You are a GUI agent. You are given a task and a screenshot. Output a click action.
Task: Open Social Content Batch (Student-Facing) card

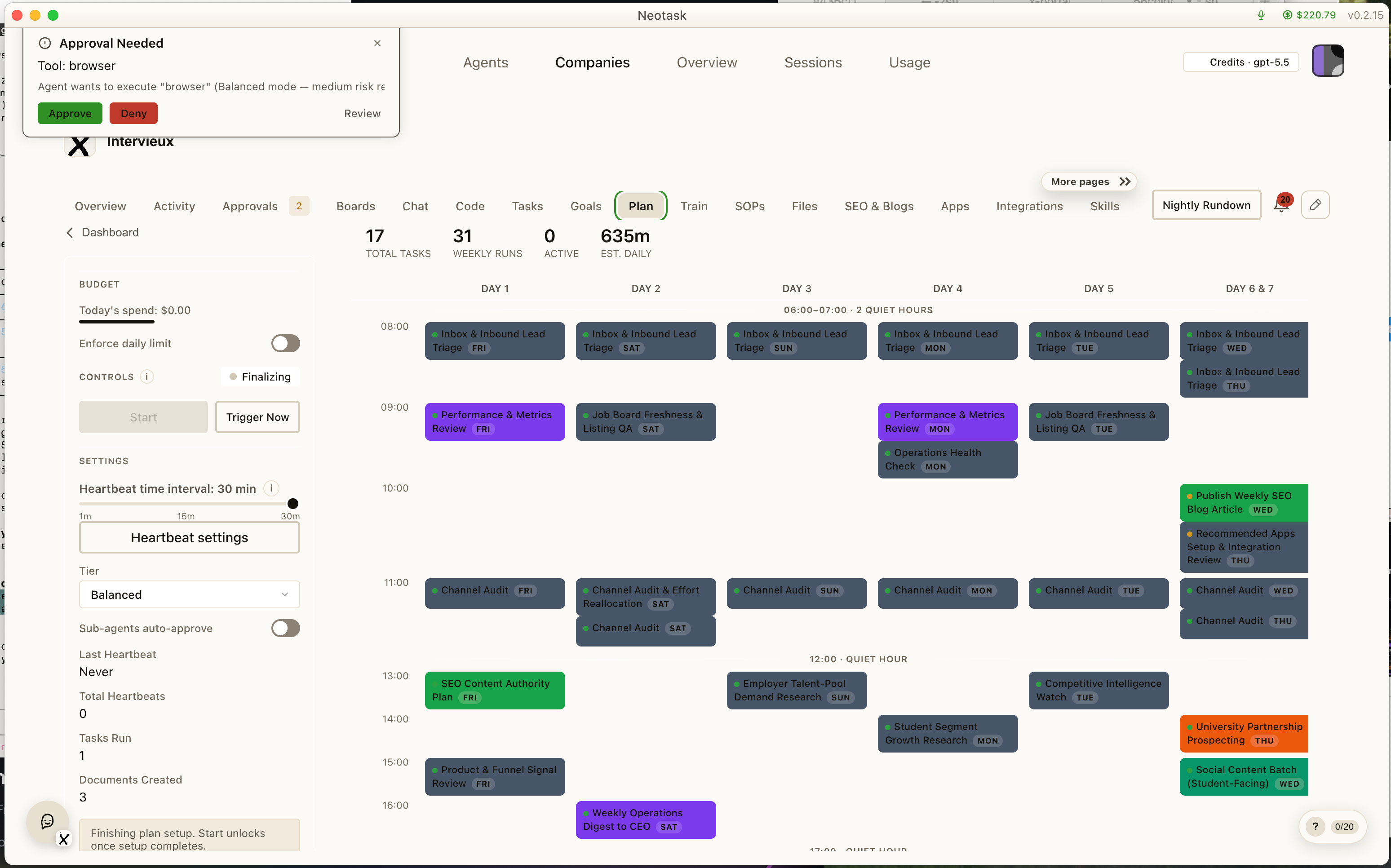(1244, 777)
